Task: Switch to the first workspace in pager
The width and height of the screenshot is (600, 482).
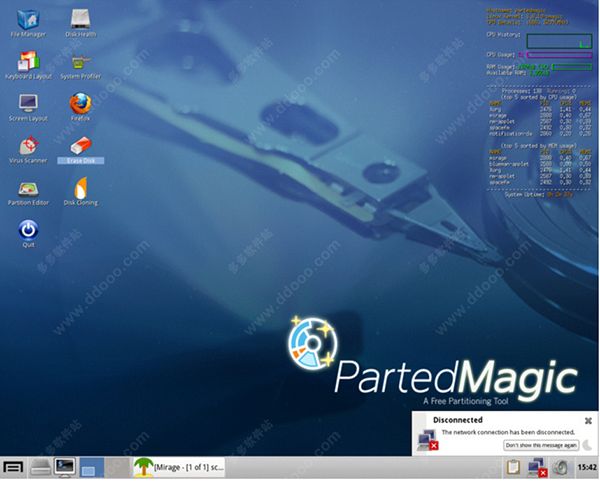Action: pyautogui.click(x=91, y=467)
